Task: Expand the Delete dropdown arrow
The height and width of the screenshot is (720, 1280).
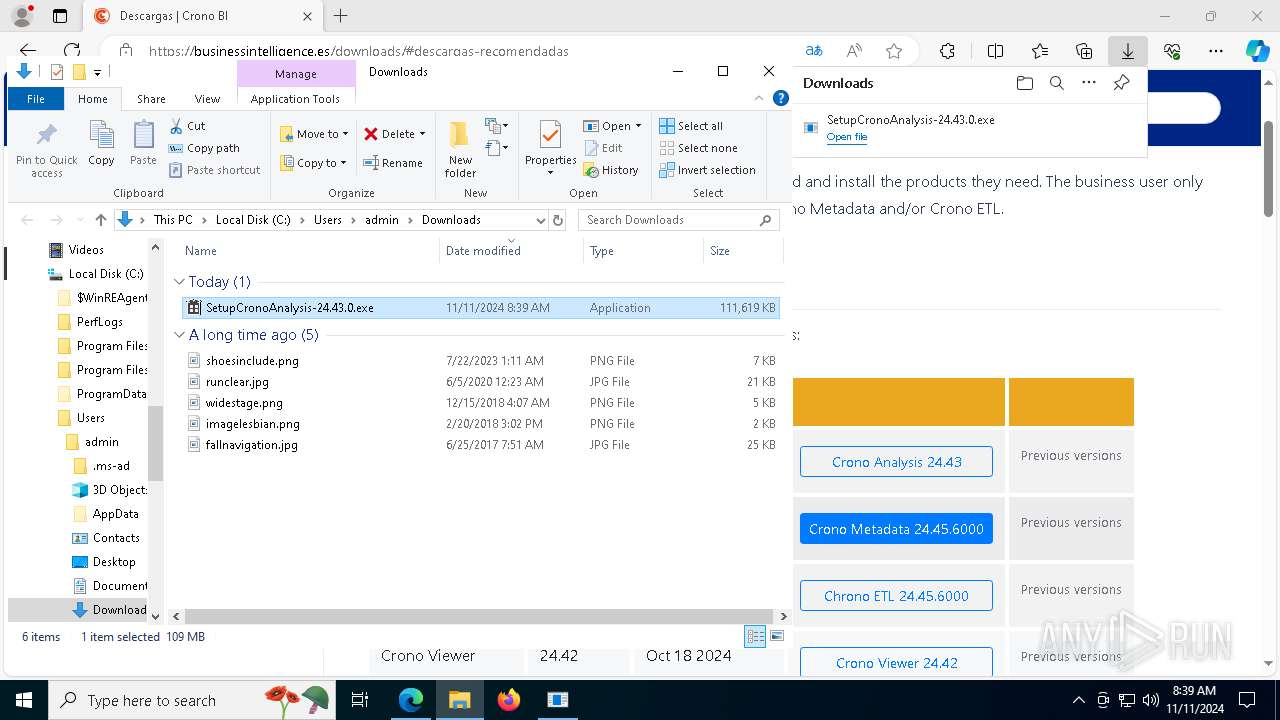Action: click(422, 134)
